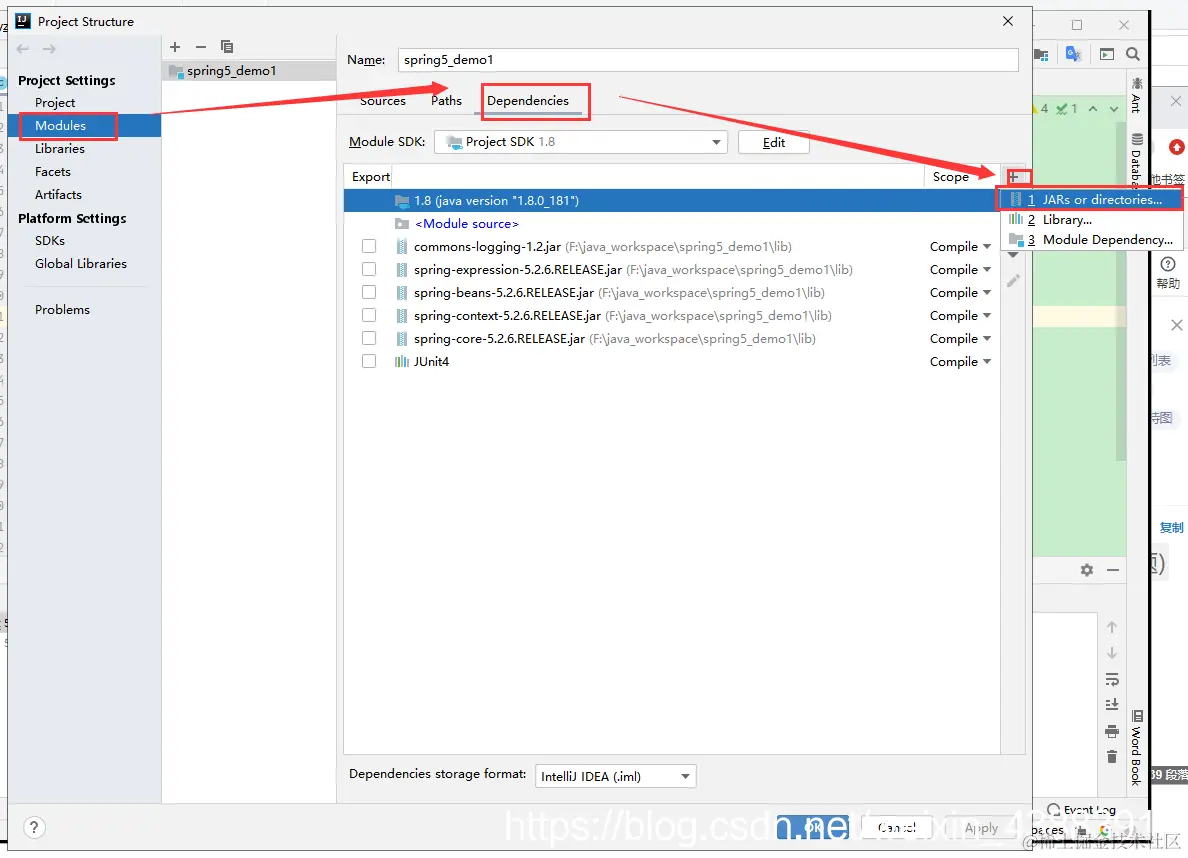Viewport: 1188px width, 858px height.
Task: Select the Artifacts settings item
Action: tap(58, 195)
